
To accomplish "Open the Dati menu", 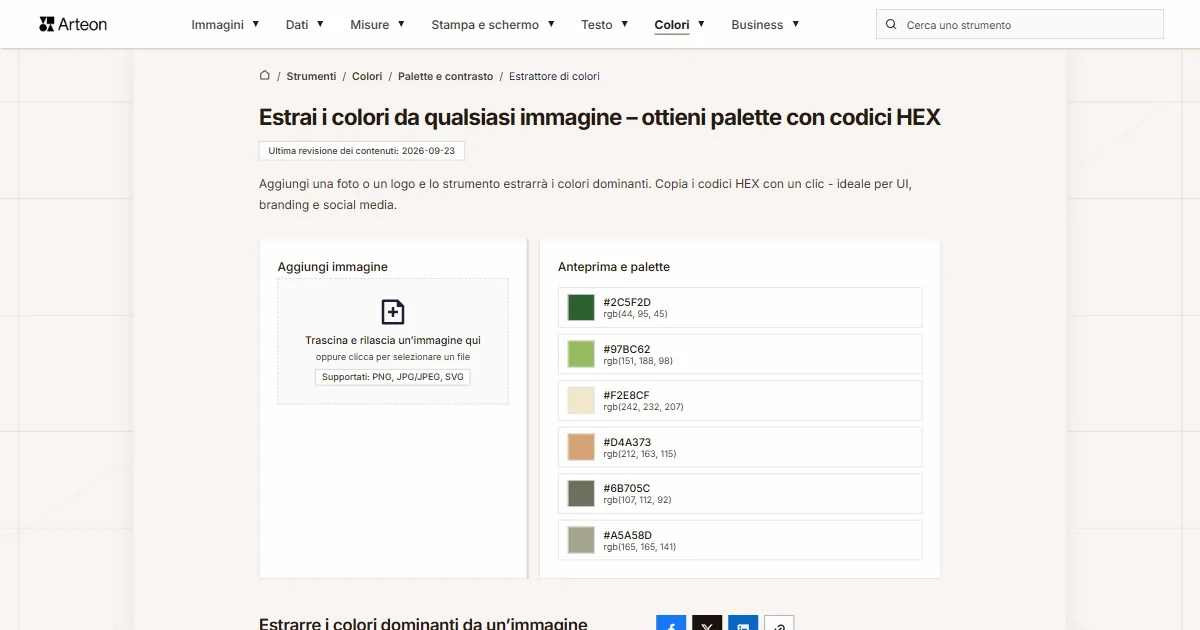I will pyautogui.click(x=297, y=25).
